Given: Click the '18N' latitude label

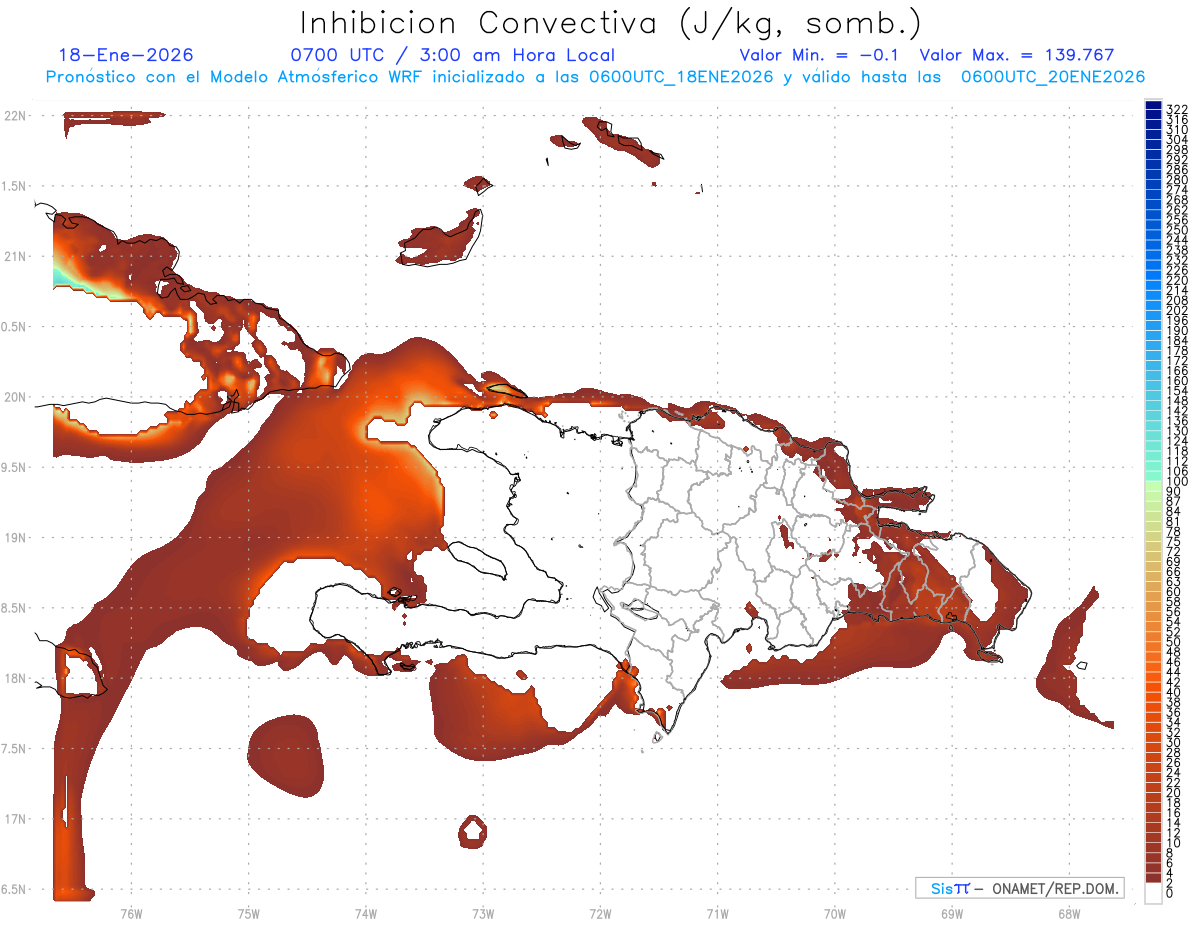Looking at the screenshot, I should [x=14, y=679].
